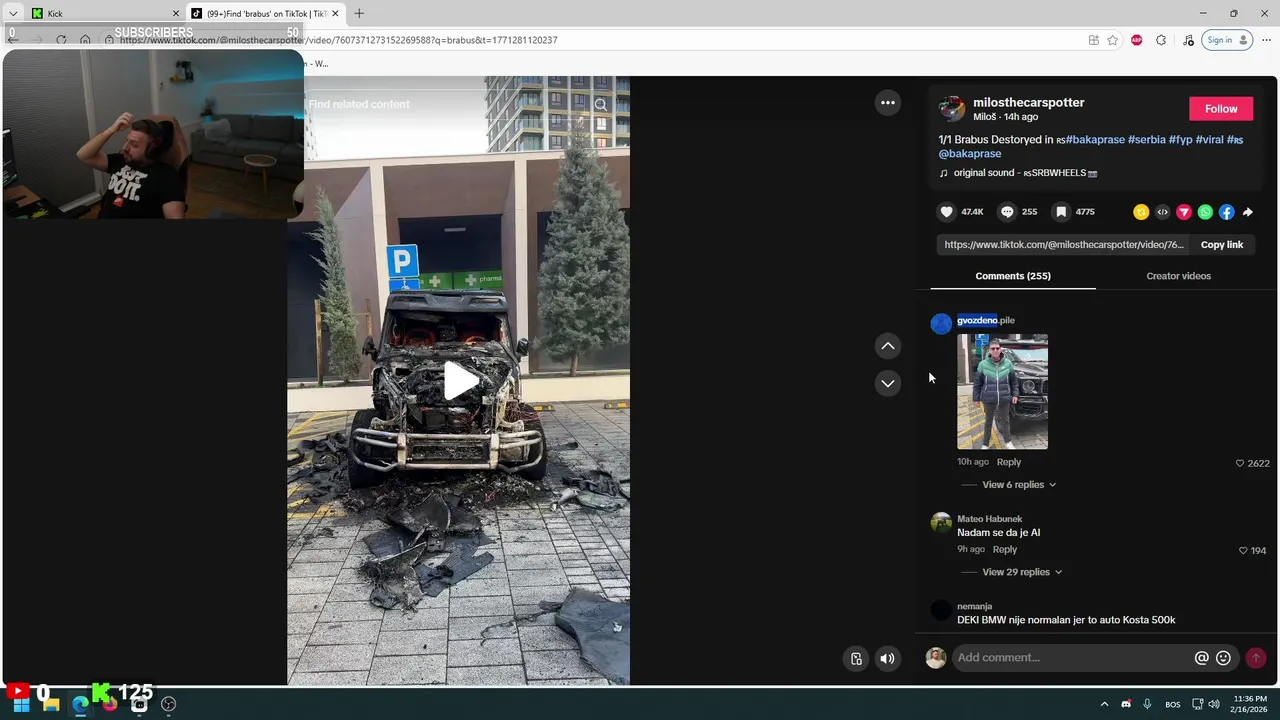Copy link of the TikTok video

[x=1221, y=244]
